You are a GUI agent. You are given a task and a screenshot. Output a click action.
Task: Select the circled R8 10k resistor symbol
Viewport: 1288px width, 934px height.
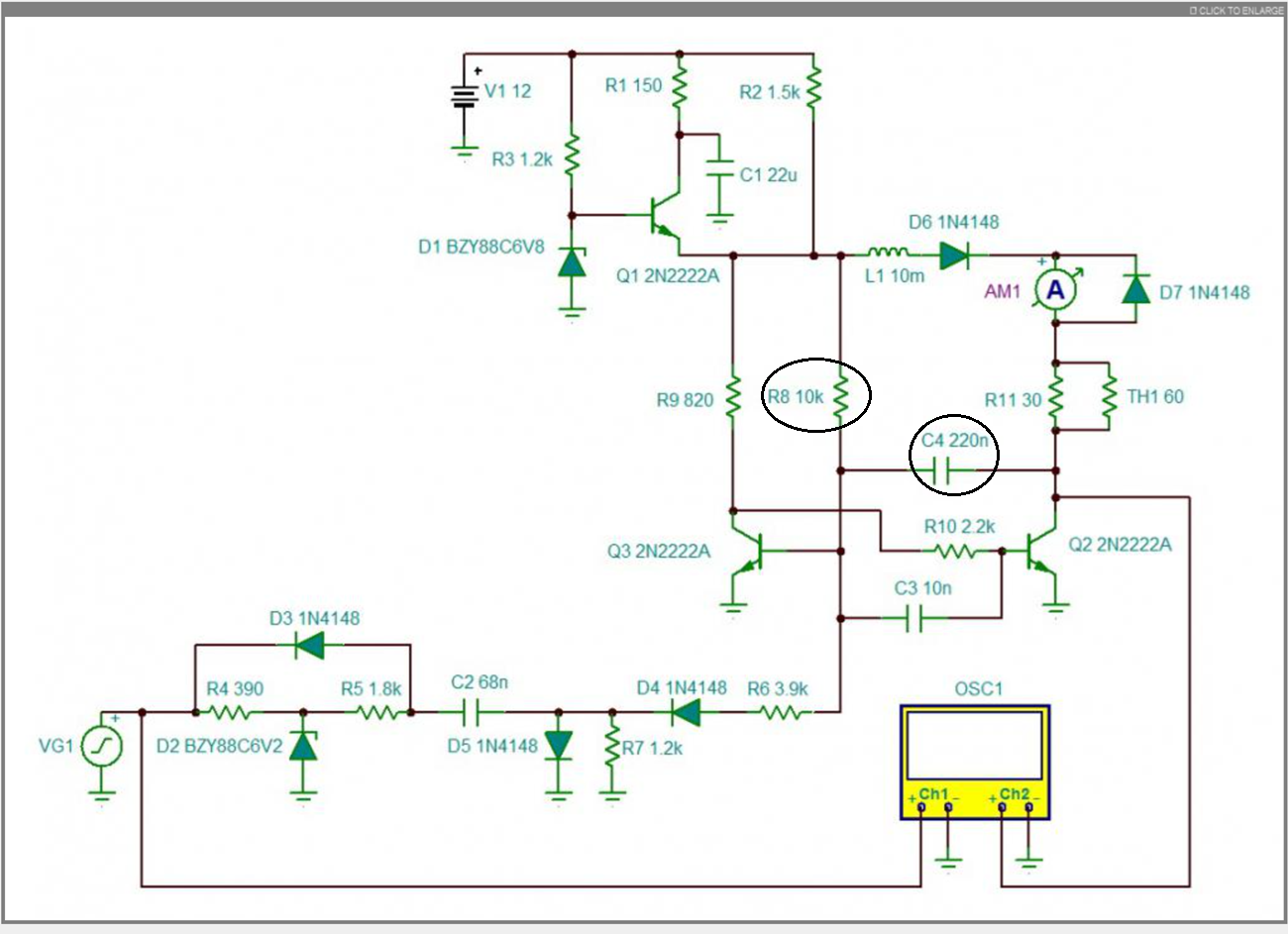[840, 396]
